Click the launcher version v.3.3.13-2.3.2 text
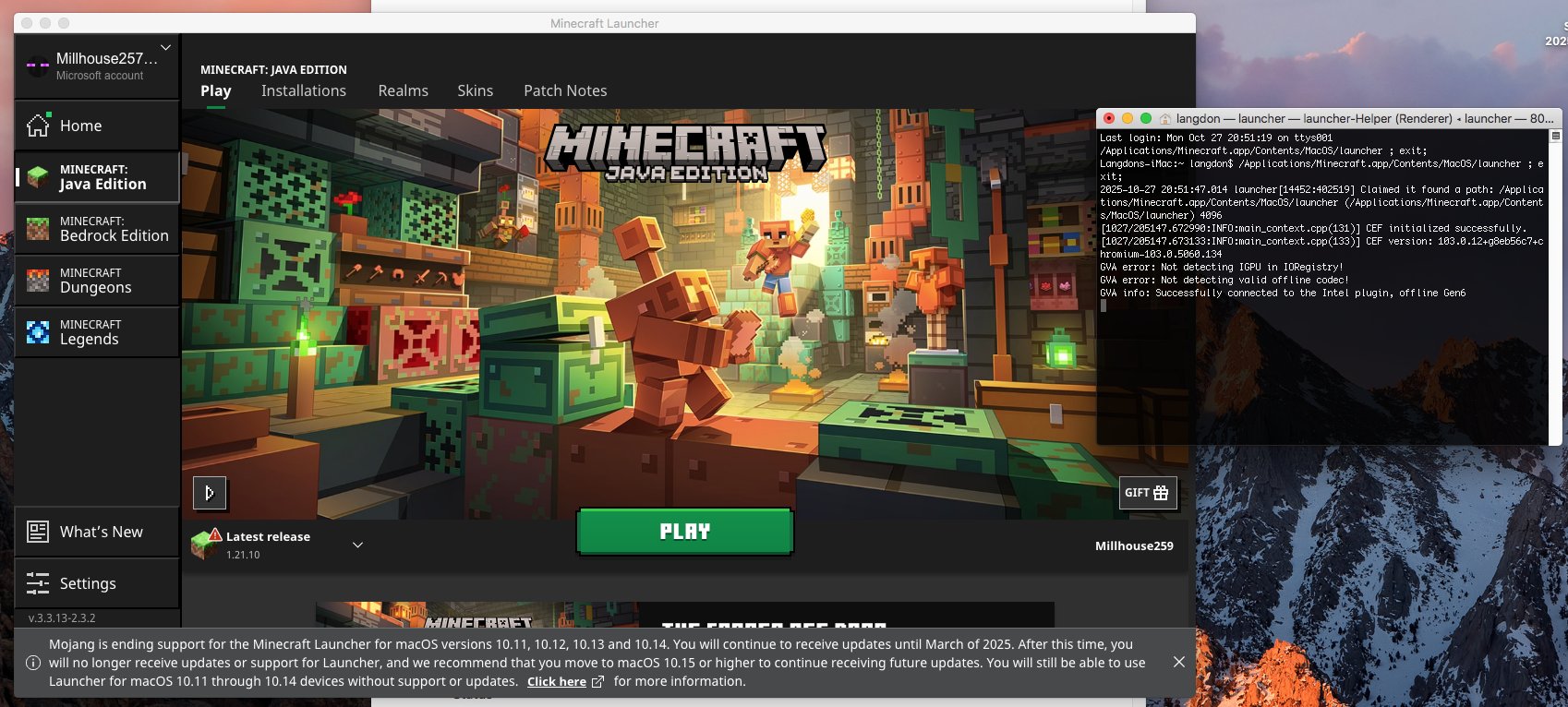Image resolution: width=1568 pixels, height=707 pixels. click(62, 618)
